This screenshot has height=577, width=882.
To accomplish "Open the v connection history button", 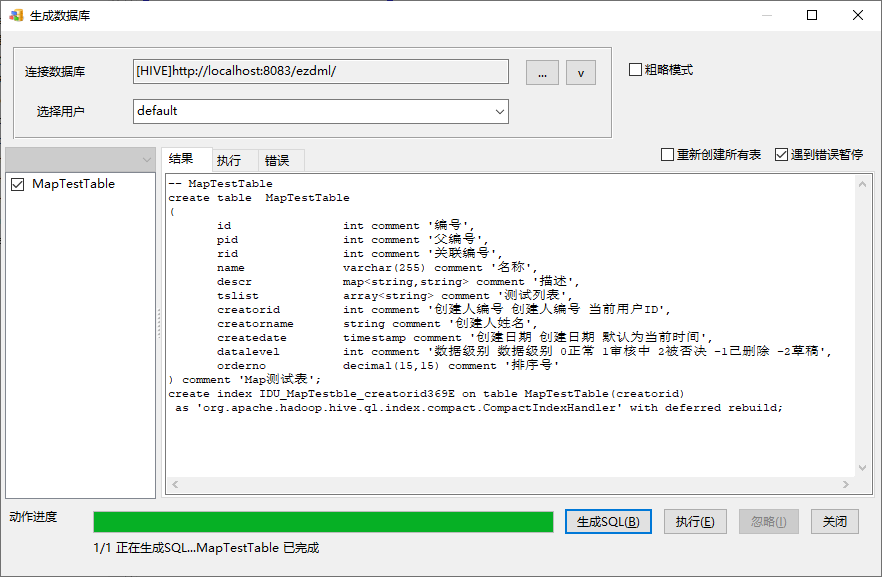I will click(580, 73).
